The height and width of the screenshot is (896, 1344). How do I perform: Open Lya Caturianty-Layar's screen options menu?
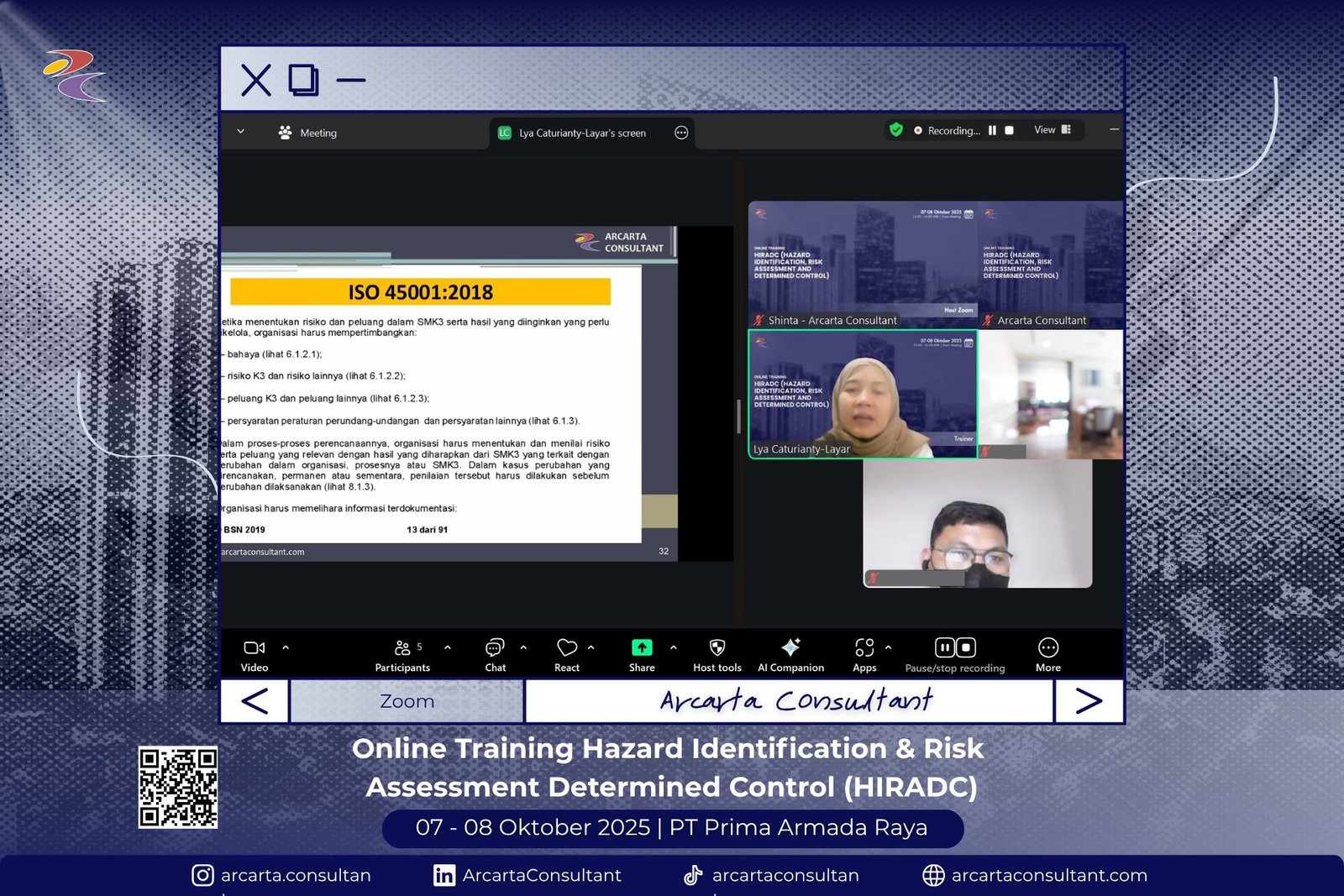681,133
